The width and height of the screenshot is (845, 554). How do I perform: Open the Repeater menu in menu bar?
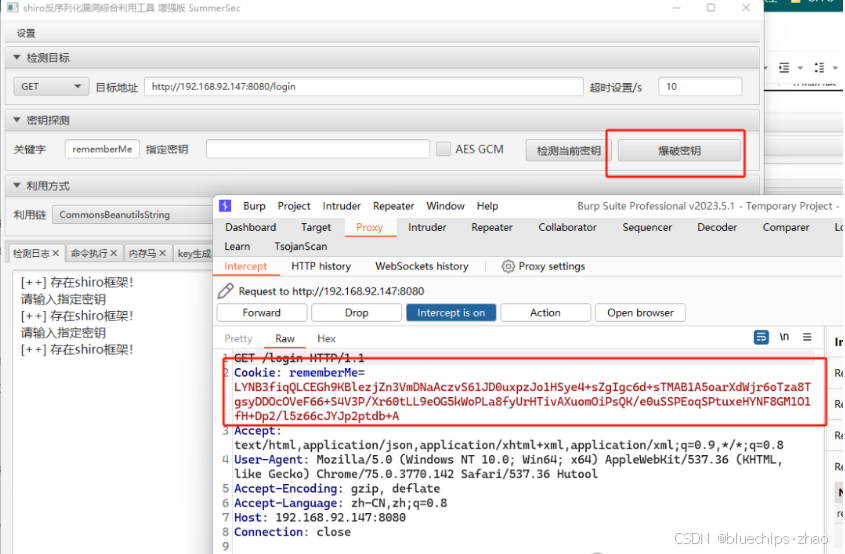click(x=393, y=206)
